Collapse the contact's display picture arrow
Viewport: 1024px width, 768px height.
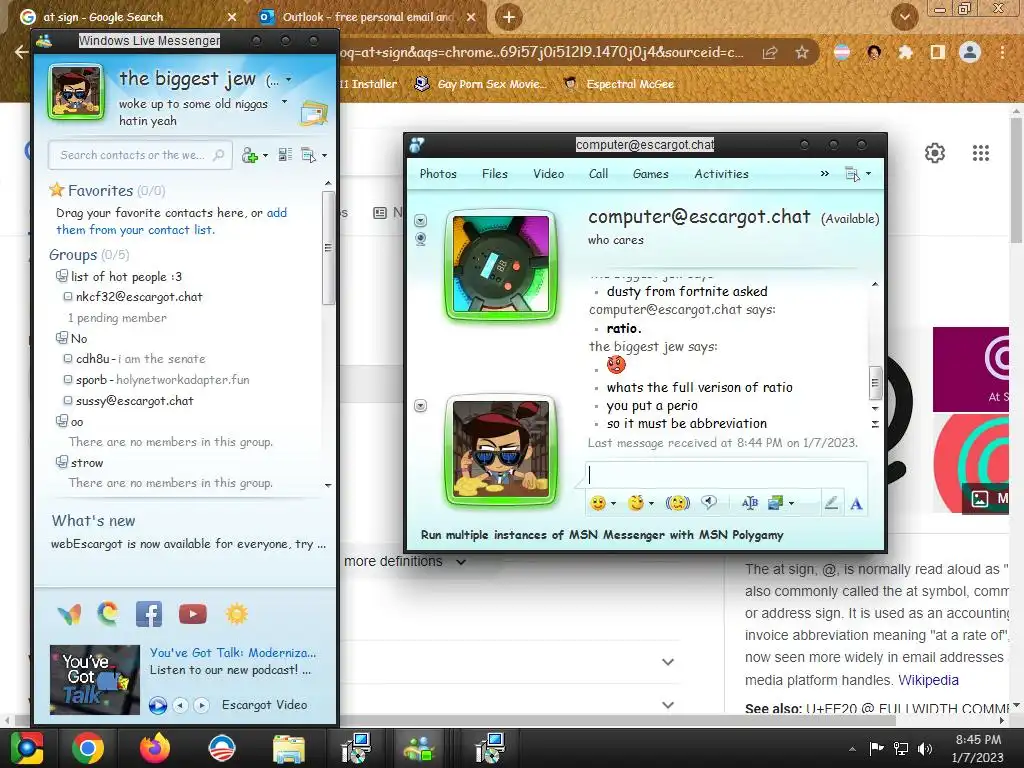421,220
